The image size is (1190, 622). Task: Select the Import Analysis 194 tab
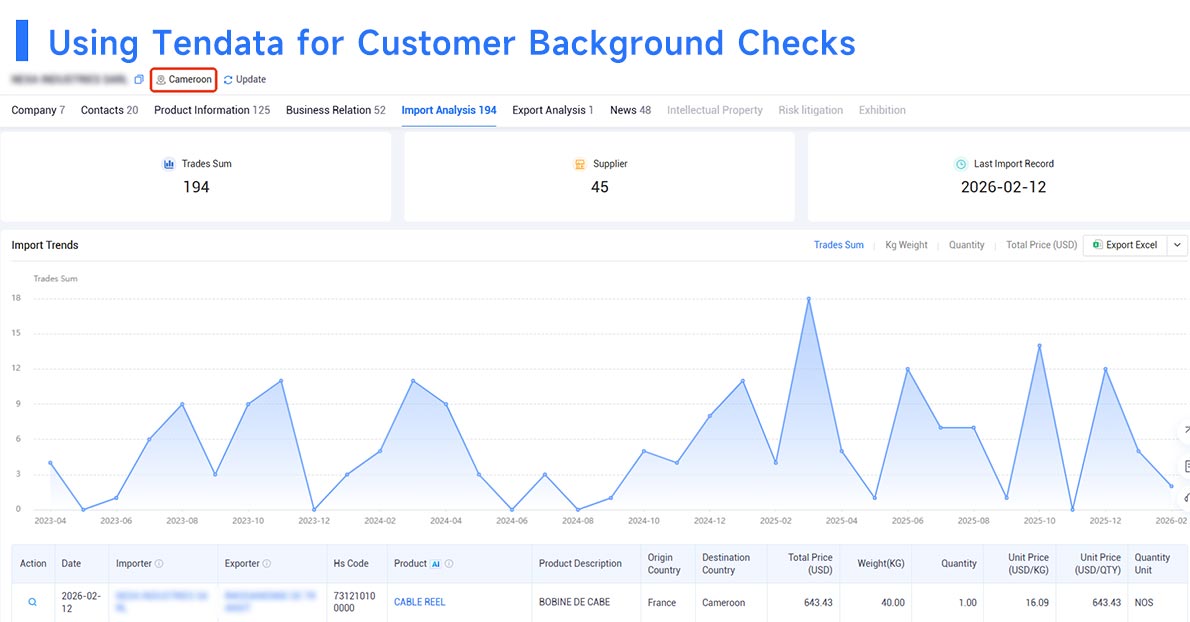coord(449,110)
